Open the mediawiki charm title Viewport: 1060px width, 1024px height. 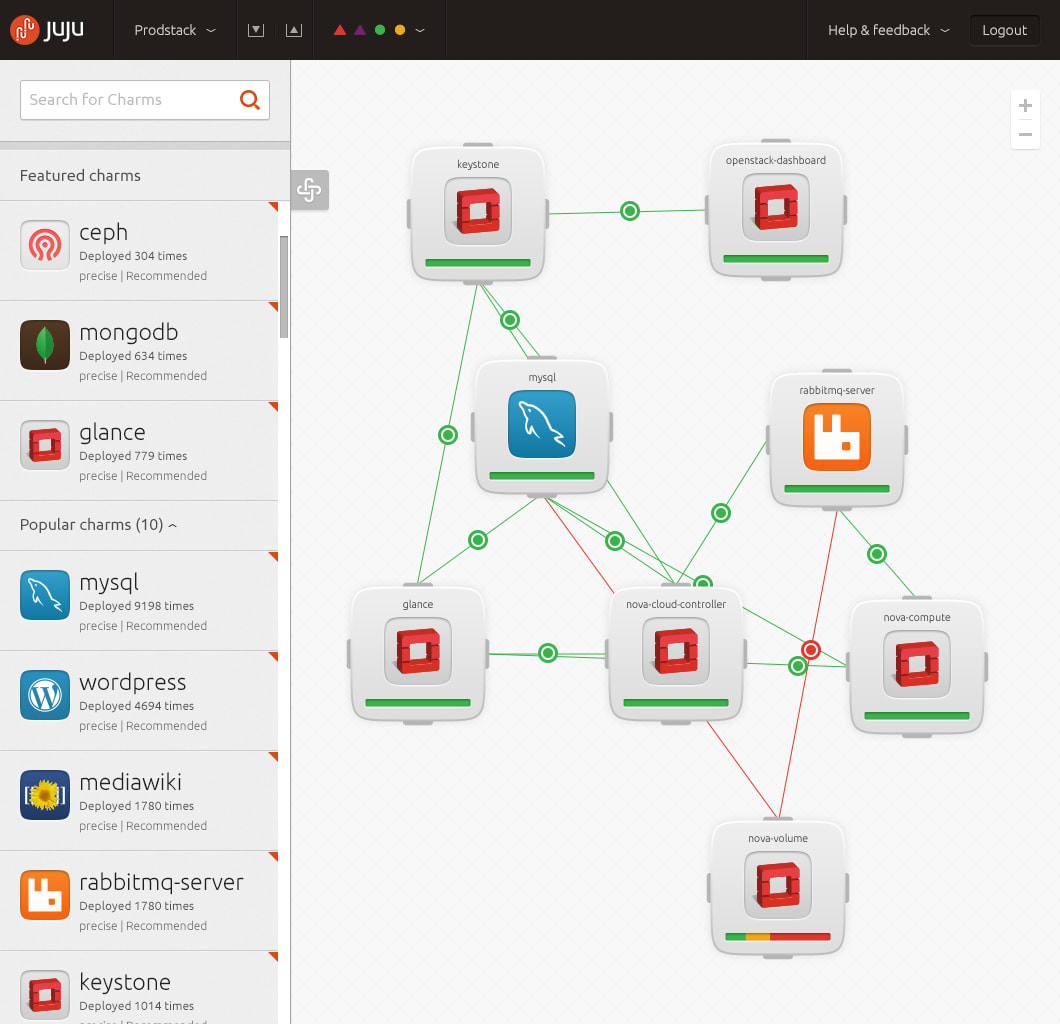(x=130, y=782)
